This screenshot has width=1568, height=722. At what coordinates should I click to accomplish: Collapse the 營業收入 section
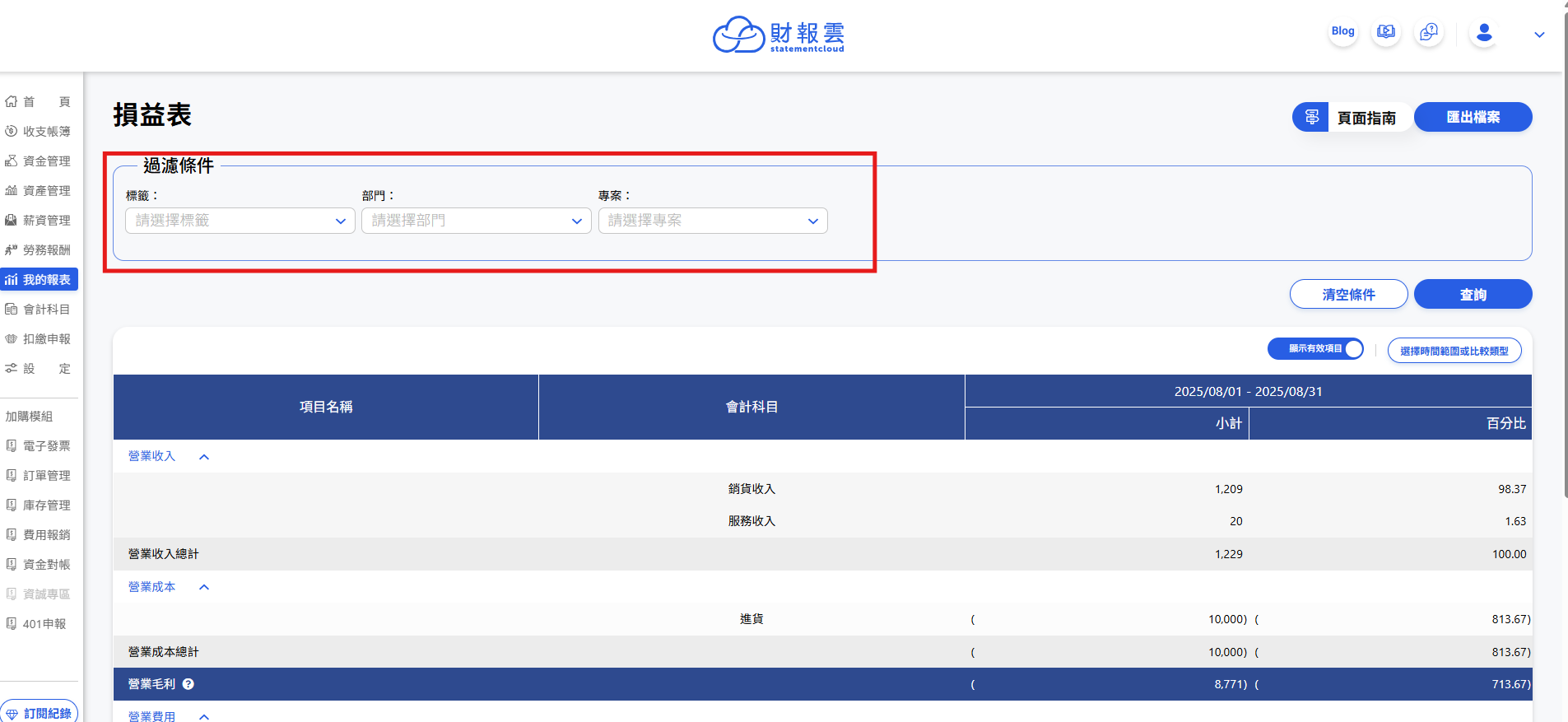204,457
